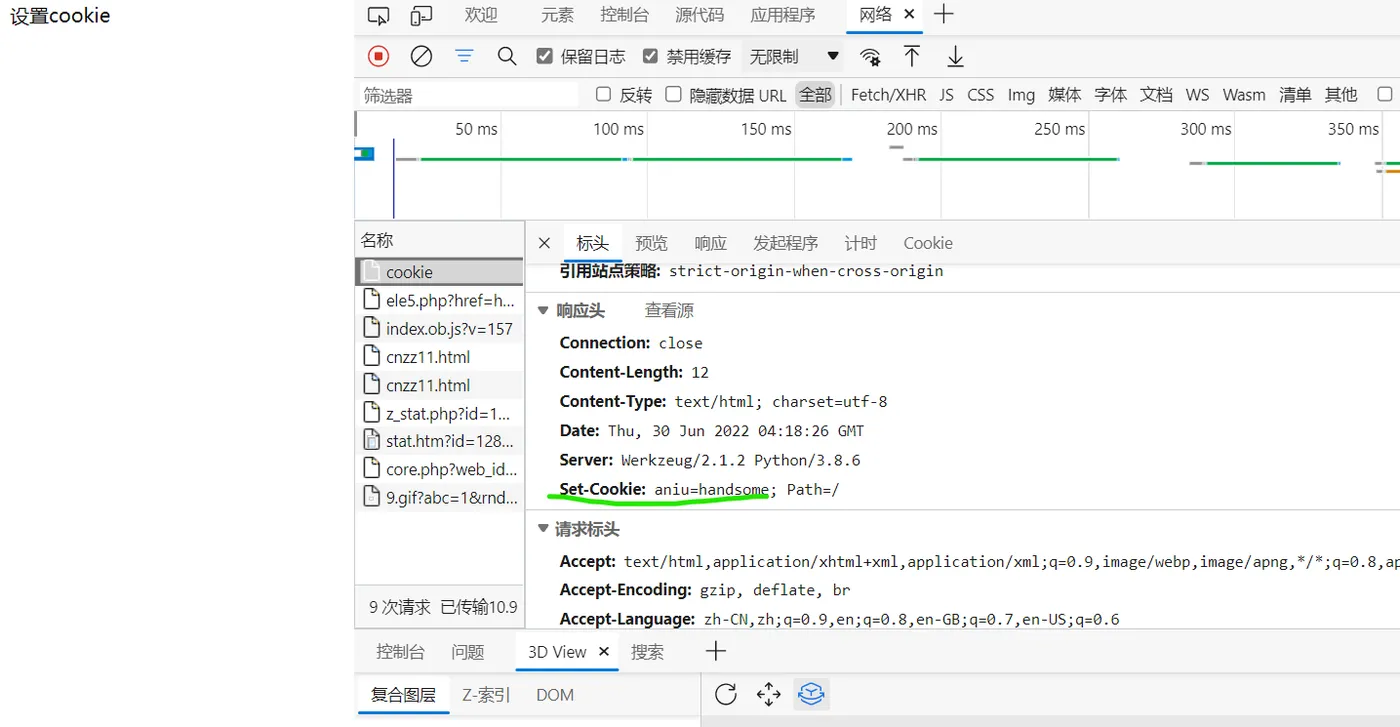This screenshot has height=727, width=1400.
Task: Open the drawer 搜索 tab
Action: coord(647,652)
